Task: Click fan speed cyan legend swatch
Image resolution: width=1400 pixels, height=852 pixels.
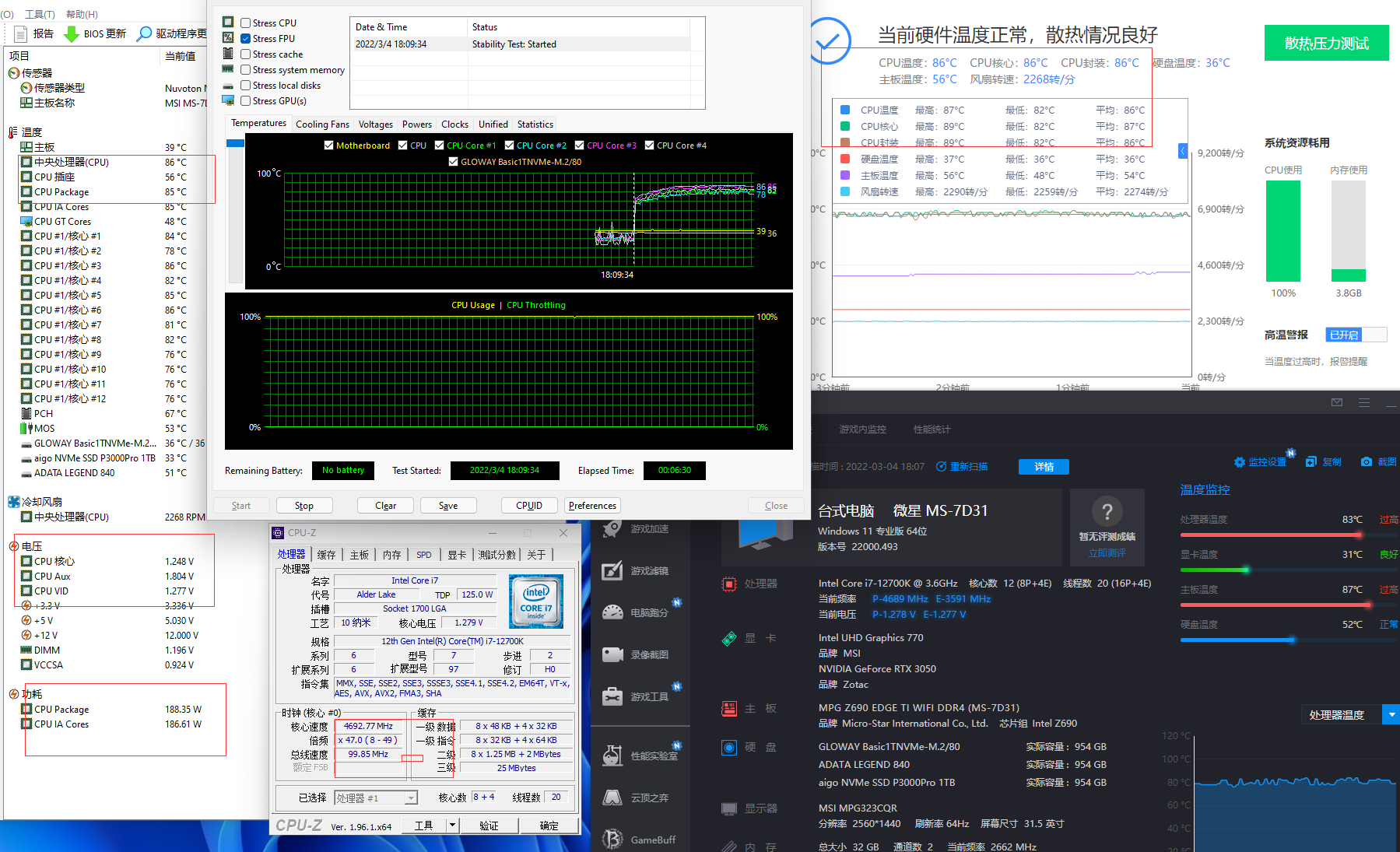Action: click(x=845, y=191)
